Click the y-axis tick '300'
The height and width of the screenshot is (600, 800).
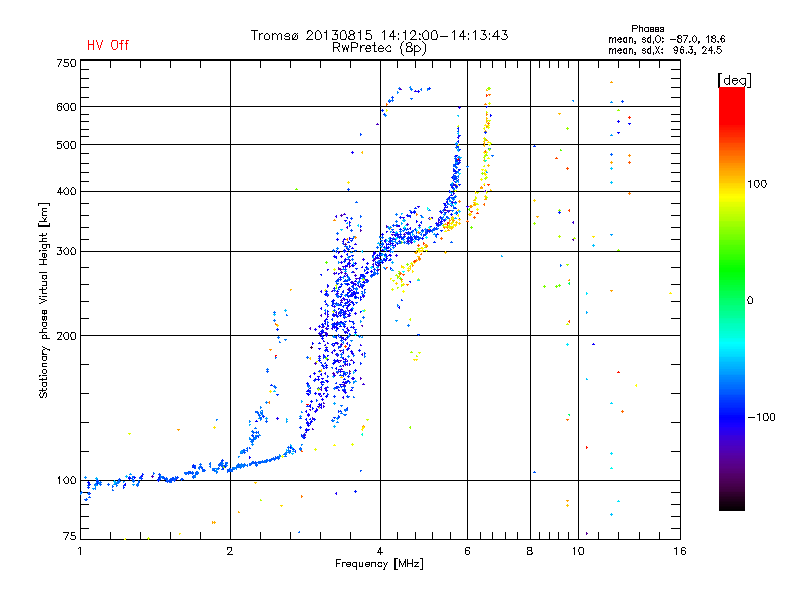[66, 251]
